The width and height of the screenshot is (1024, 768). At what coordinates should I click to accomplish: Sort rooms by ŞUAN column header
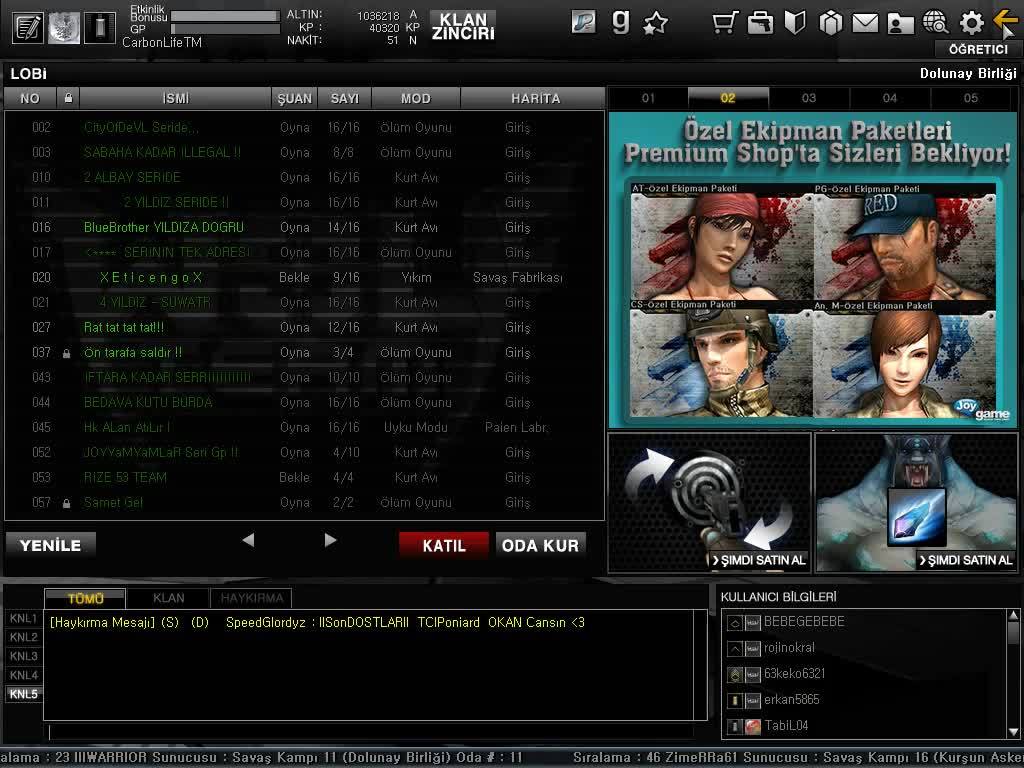[x=295, y=99]
